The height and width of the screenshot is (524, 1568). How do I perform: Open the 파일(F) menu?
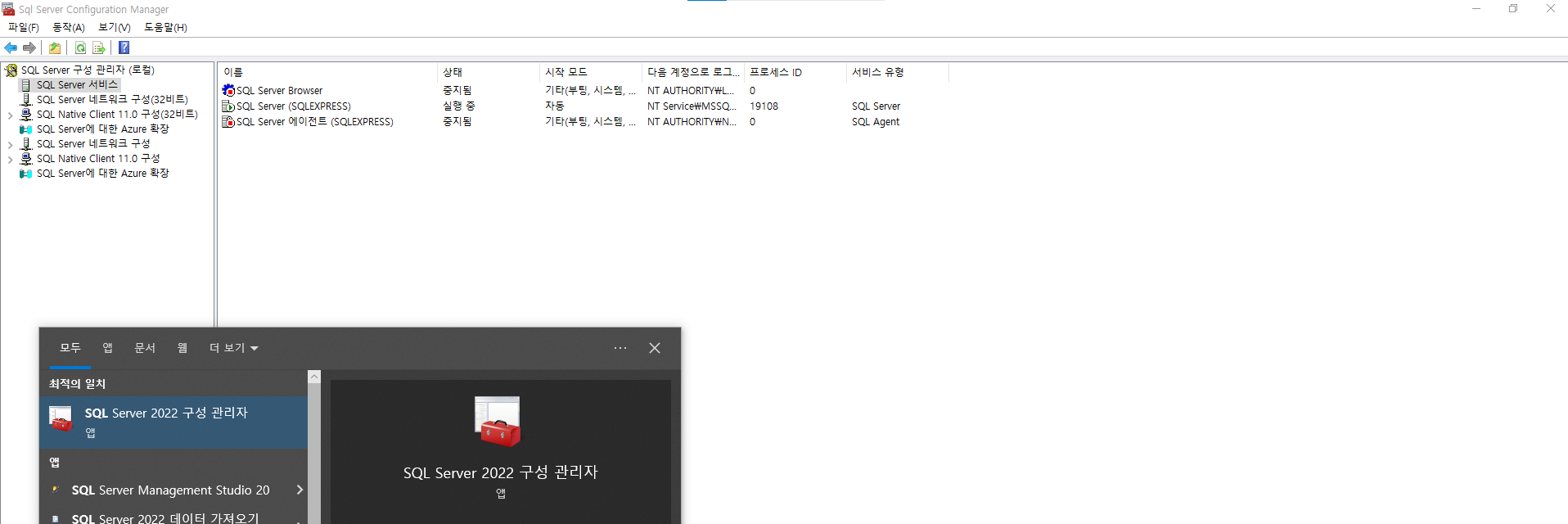[x=24, y=27]
